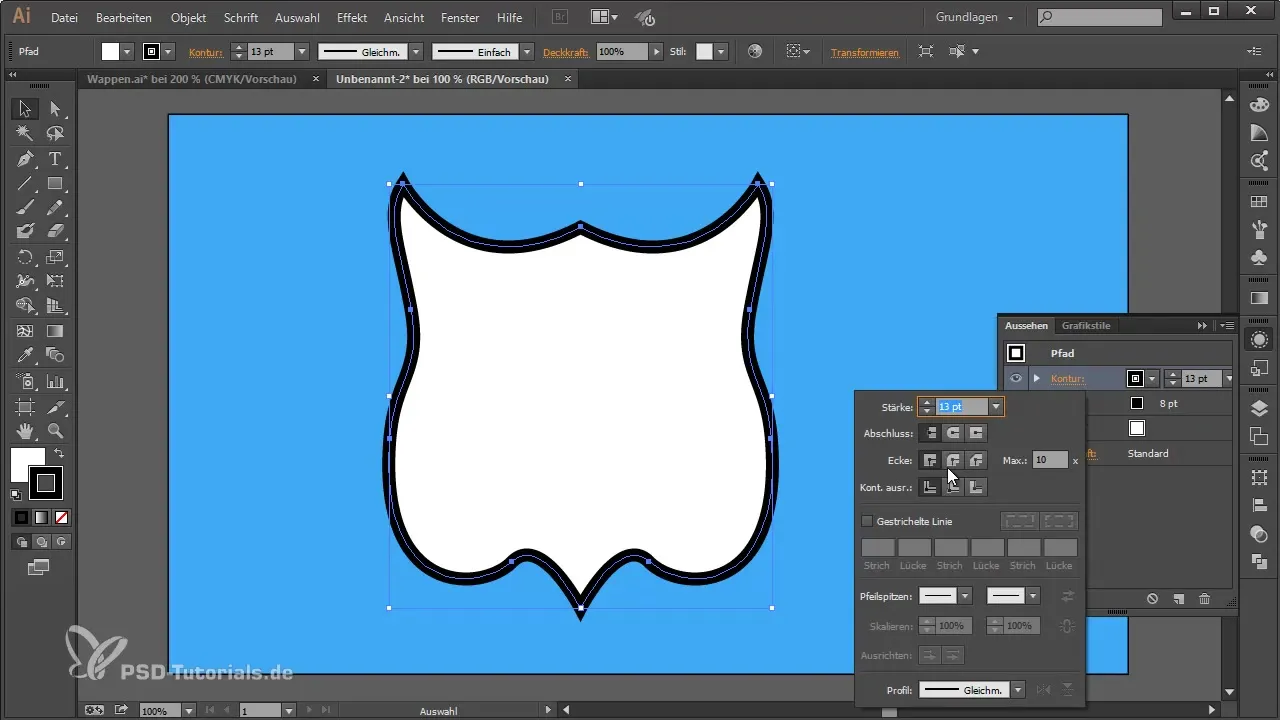Viewport: 1280px width, 720px height.
Task: Choose bevel join for Ecke
Action: tap(976, 460)
